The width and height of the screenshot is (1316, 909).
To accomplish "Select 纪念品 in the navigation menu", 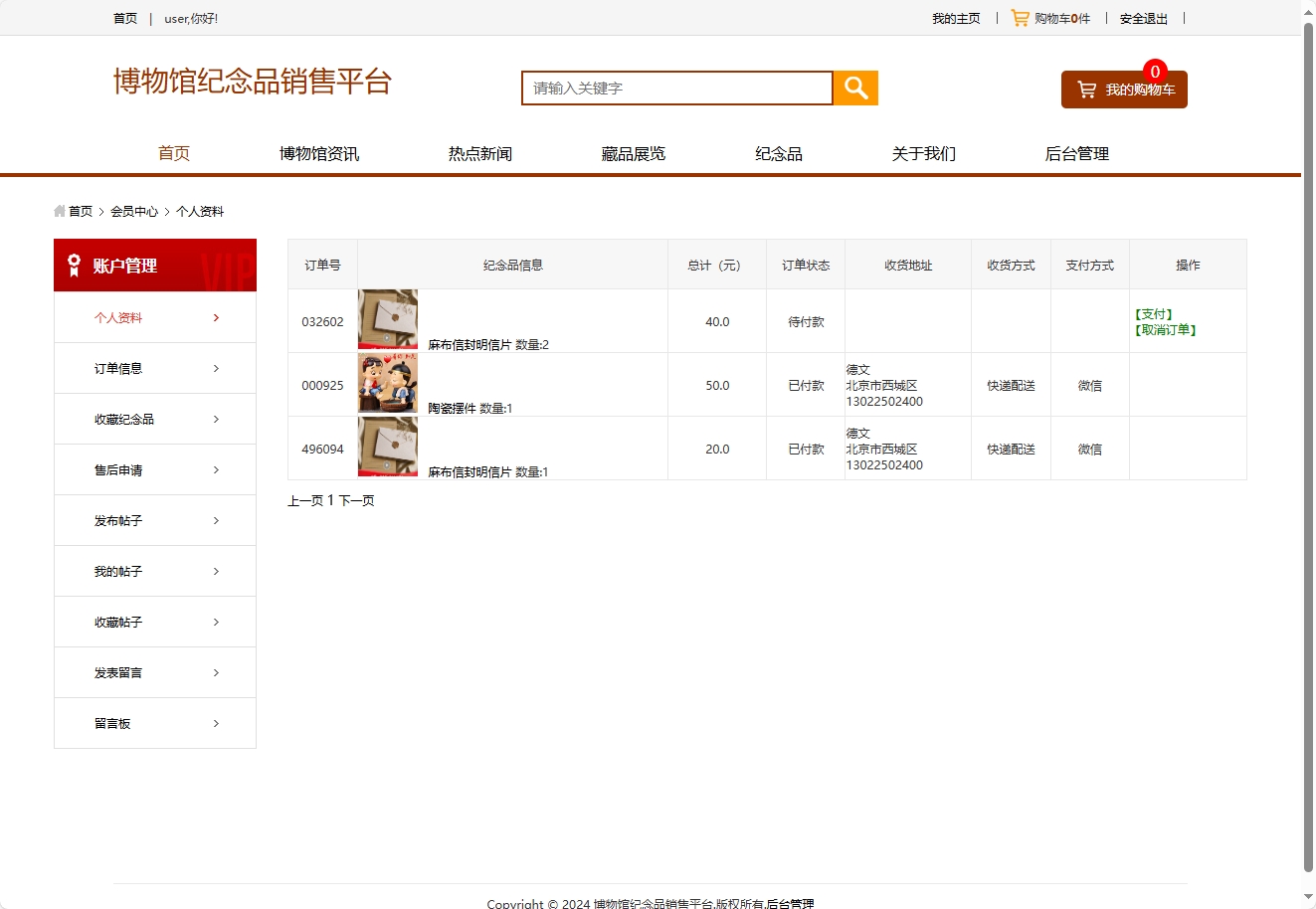I will (779, 153).
